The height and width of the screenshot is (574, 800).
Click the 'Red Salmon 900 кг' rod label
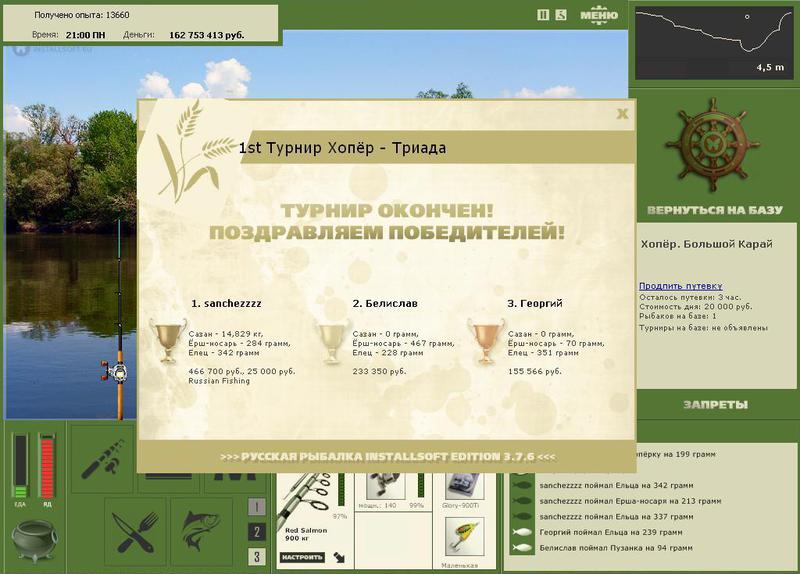tap(306, 534)
